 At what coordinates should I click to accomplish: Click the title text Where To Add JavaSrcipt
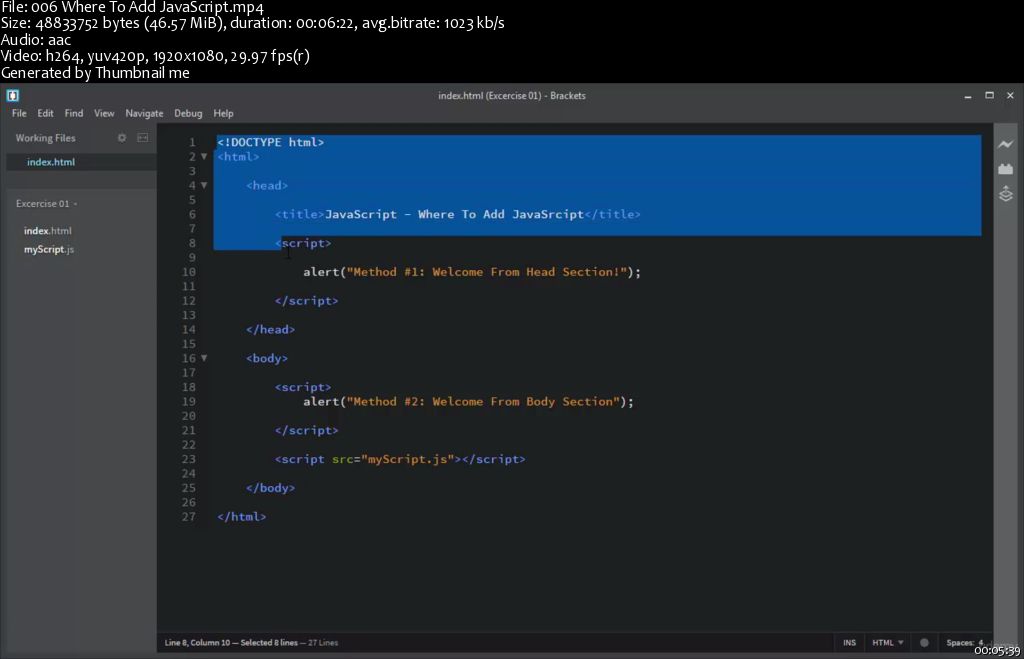pyautogui.click(x=501, y=214)
